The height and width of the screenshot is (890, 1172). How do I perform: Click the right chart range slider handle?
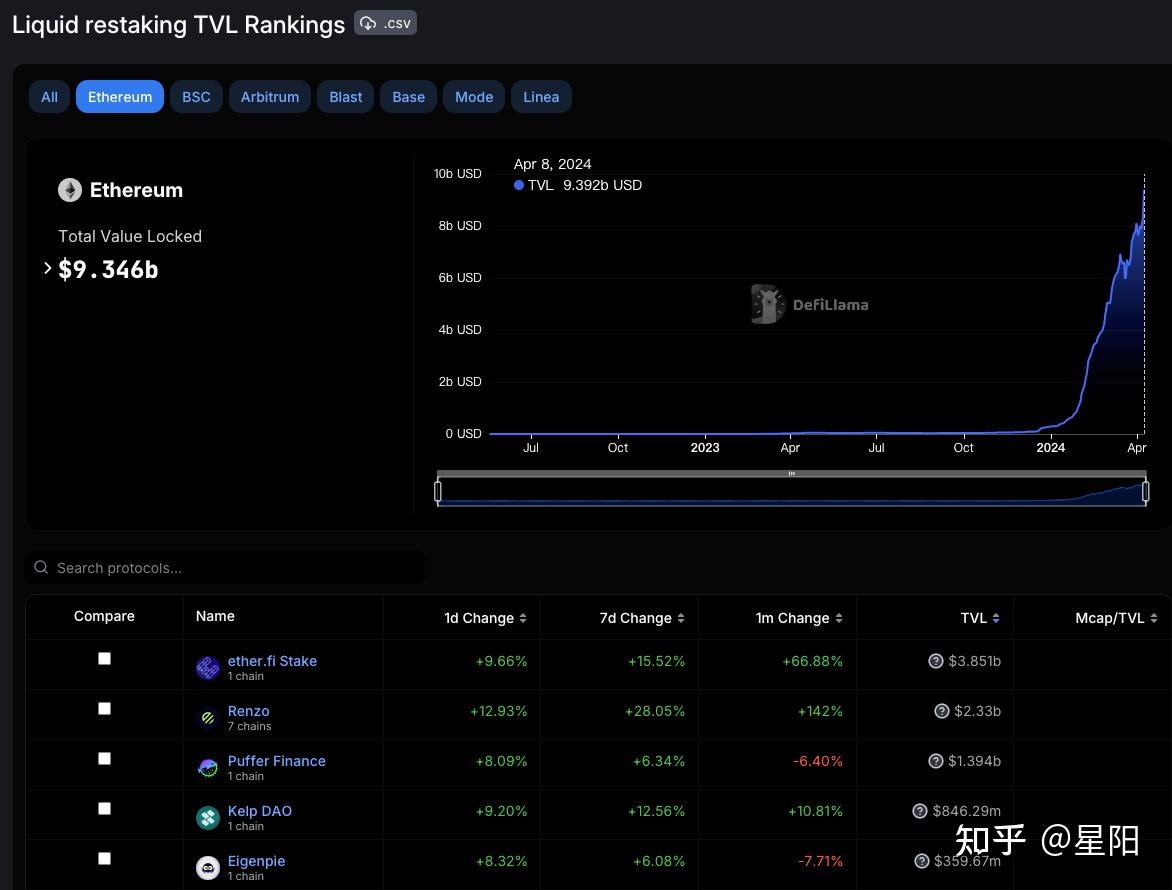coord(1145,491)
